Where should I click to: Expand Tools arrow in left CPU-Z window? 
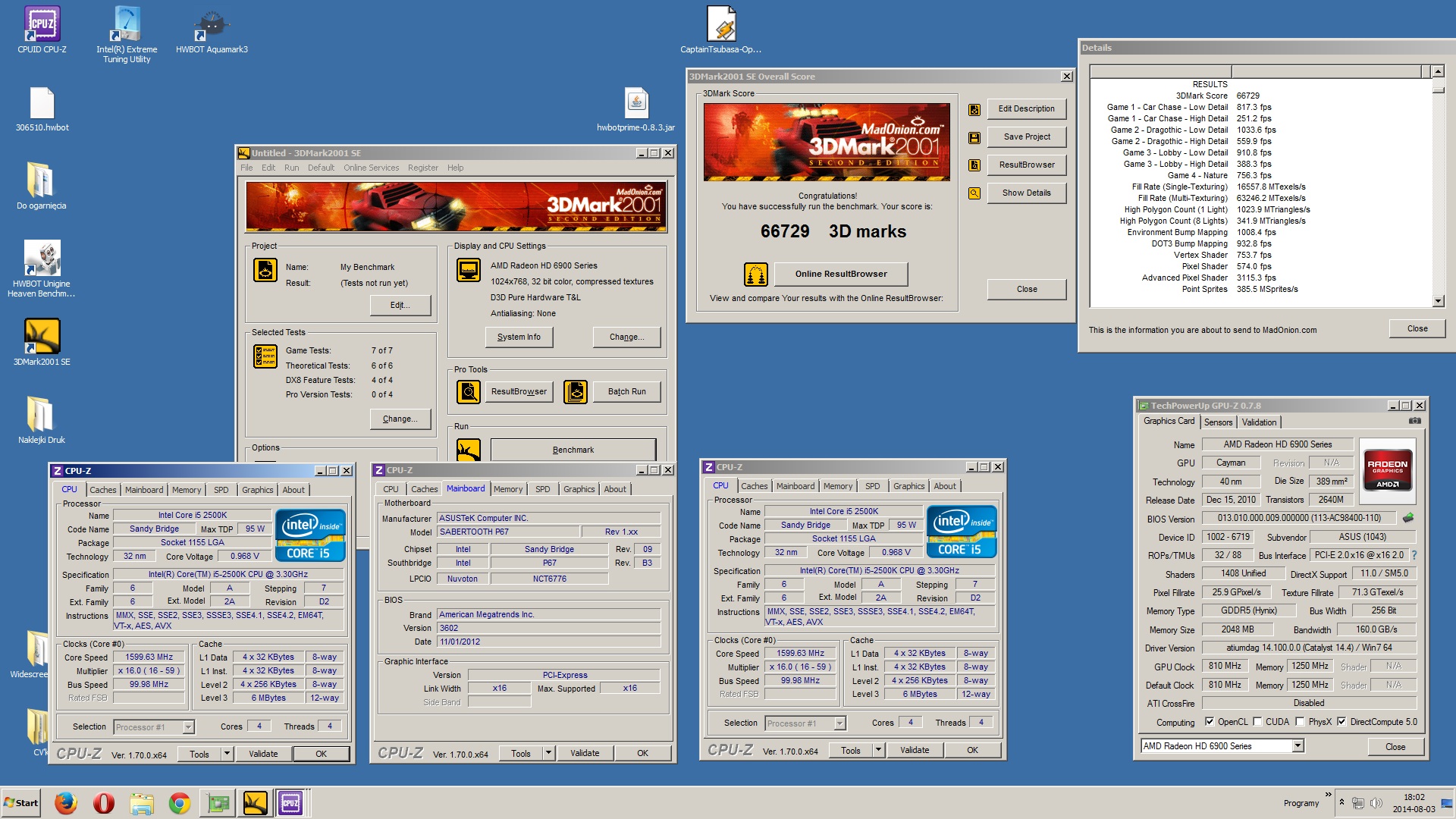pos(226,754)
